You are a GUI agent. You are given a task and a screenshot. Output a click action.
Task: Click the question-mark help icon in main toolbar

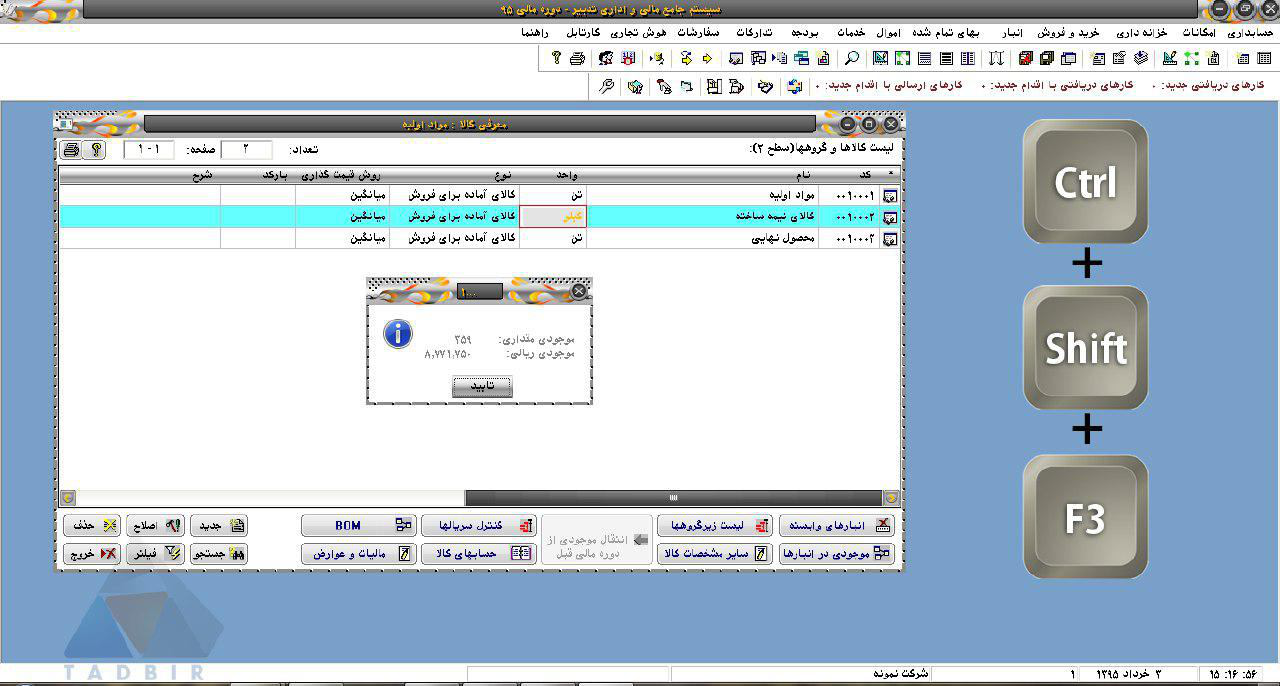pyautogui.click(x=556, y=58)
